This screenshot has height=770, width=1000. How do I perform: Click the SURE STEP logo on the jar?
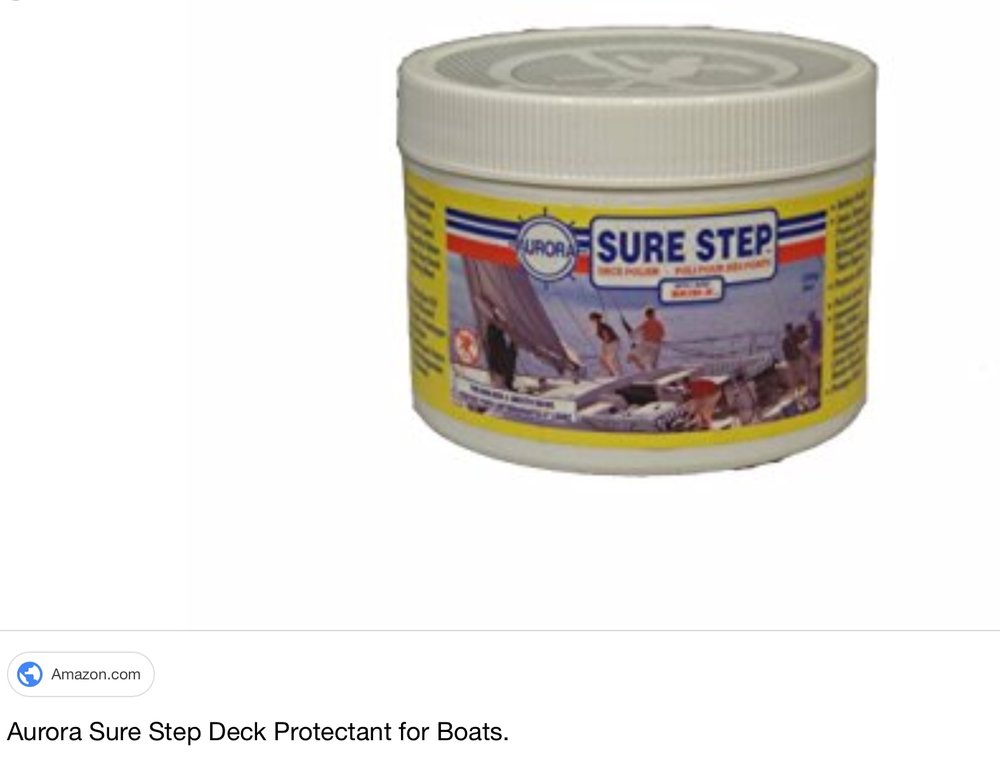683,246
